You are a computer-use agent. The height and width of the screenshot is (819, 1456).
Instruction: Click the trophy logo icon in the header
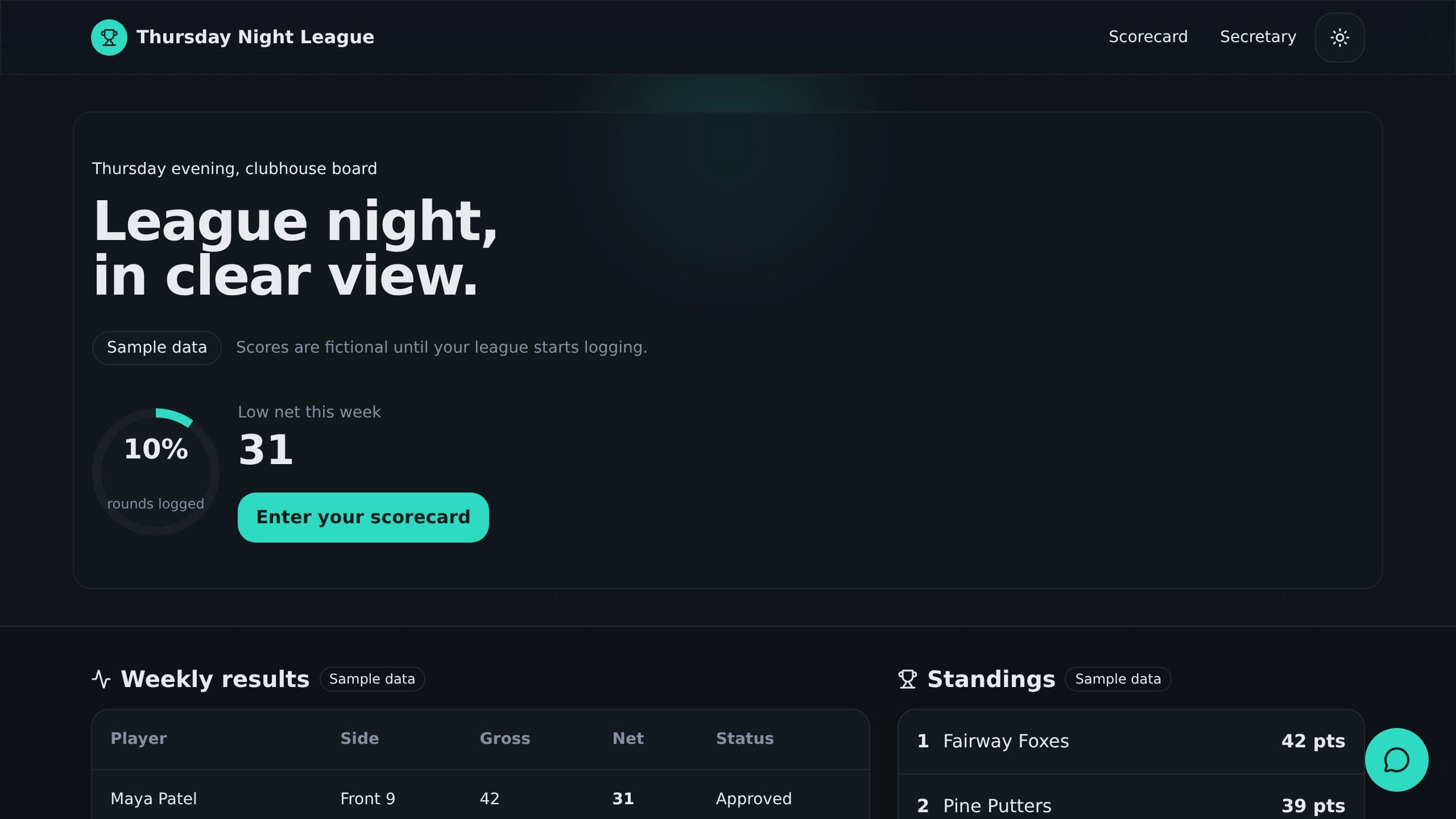coord(109,38)
